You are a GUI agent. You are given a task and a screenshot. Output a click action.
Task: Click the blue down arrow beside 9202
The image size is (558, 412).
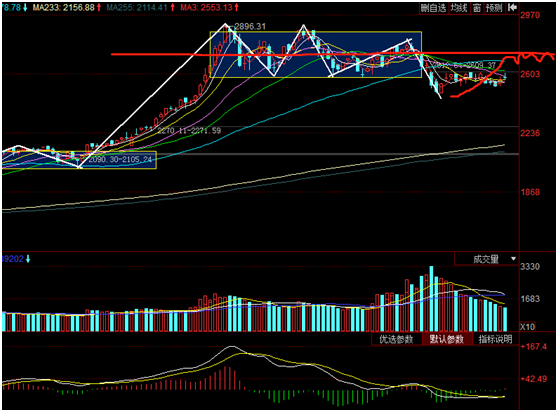point(28,259)
